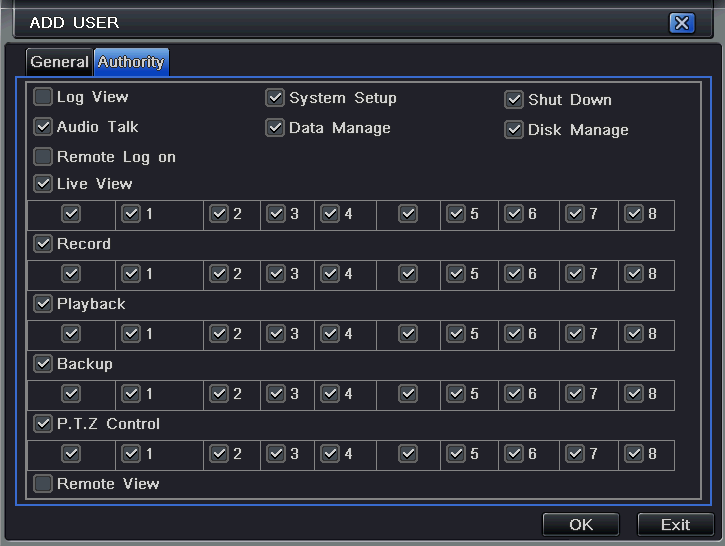Toggle select-all for P.T.Z channels 1-4
725x546 pixels.
pos(71,454)
